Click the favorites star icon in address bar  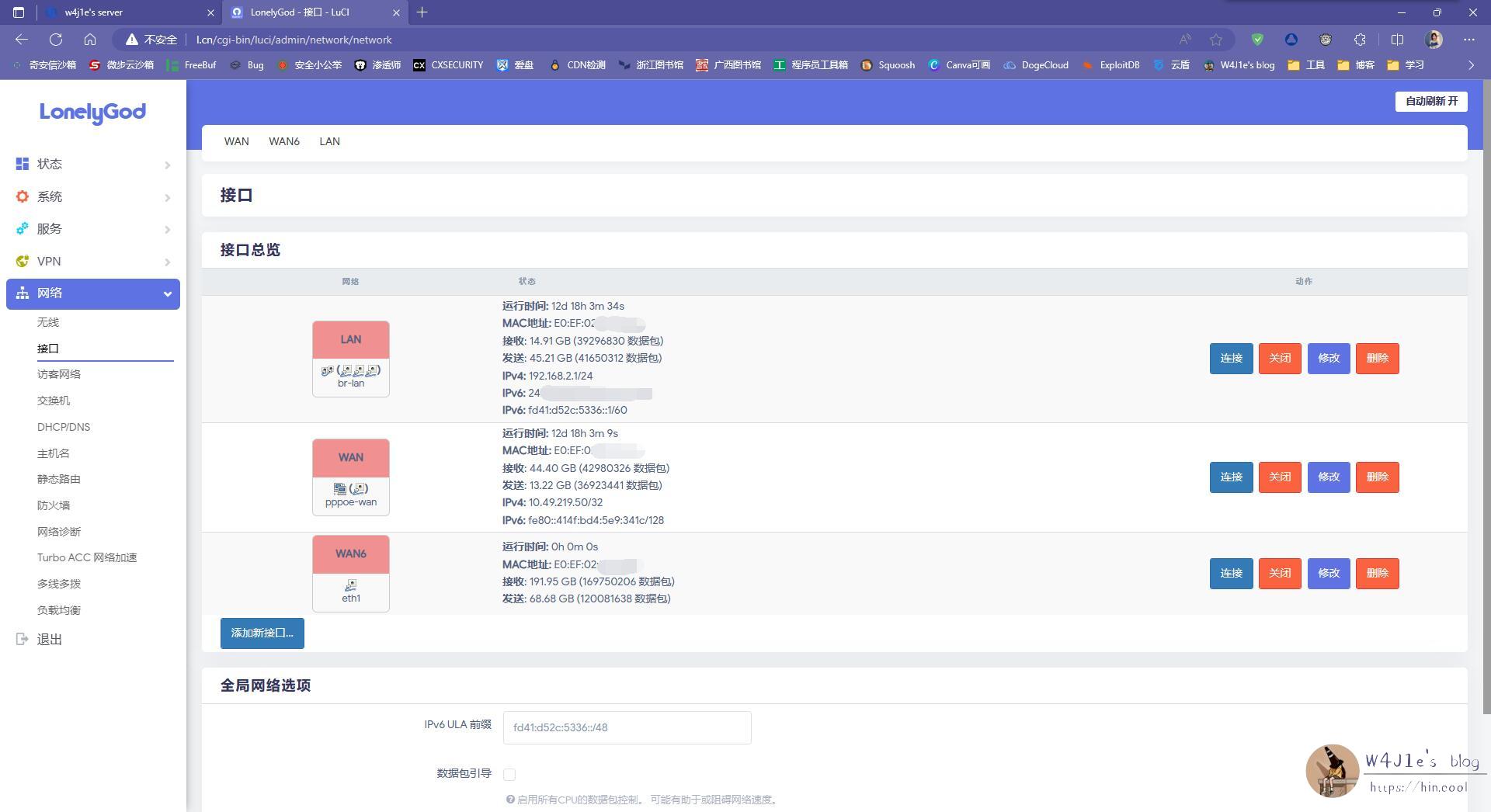[1216, 40]
